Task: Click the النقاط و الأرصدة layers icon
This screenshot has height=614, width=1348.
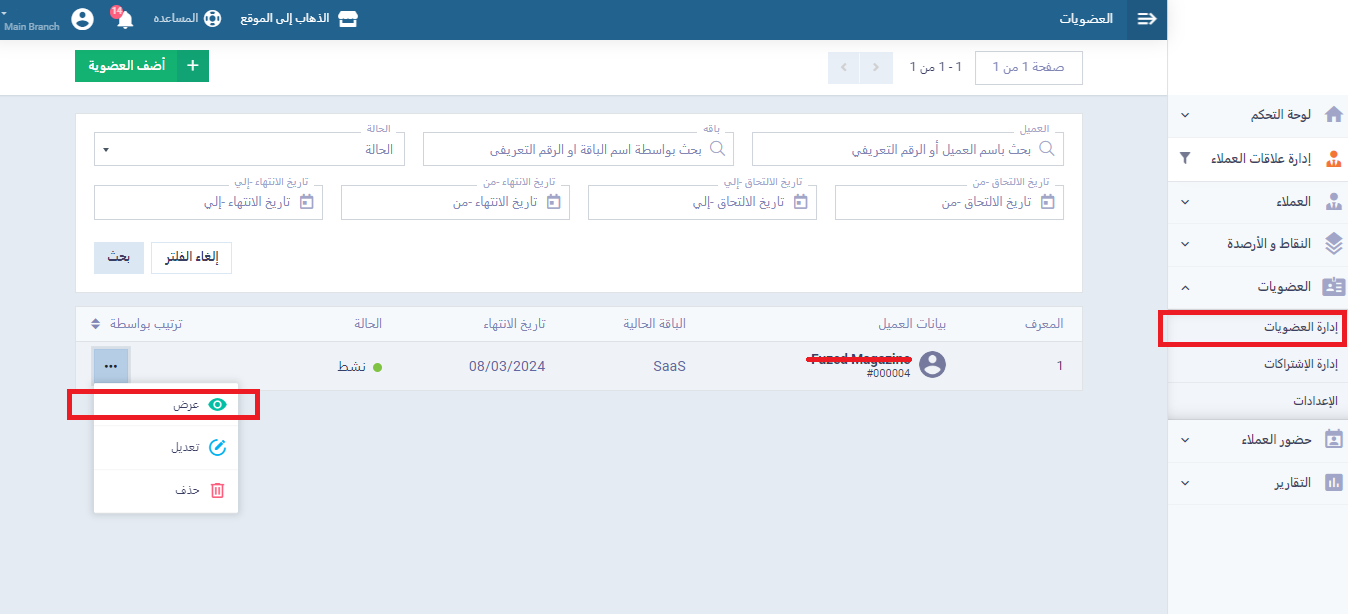Action: [x=1333, y=243]
